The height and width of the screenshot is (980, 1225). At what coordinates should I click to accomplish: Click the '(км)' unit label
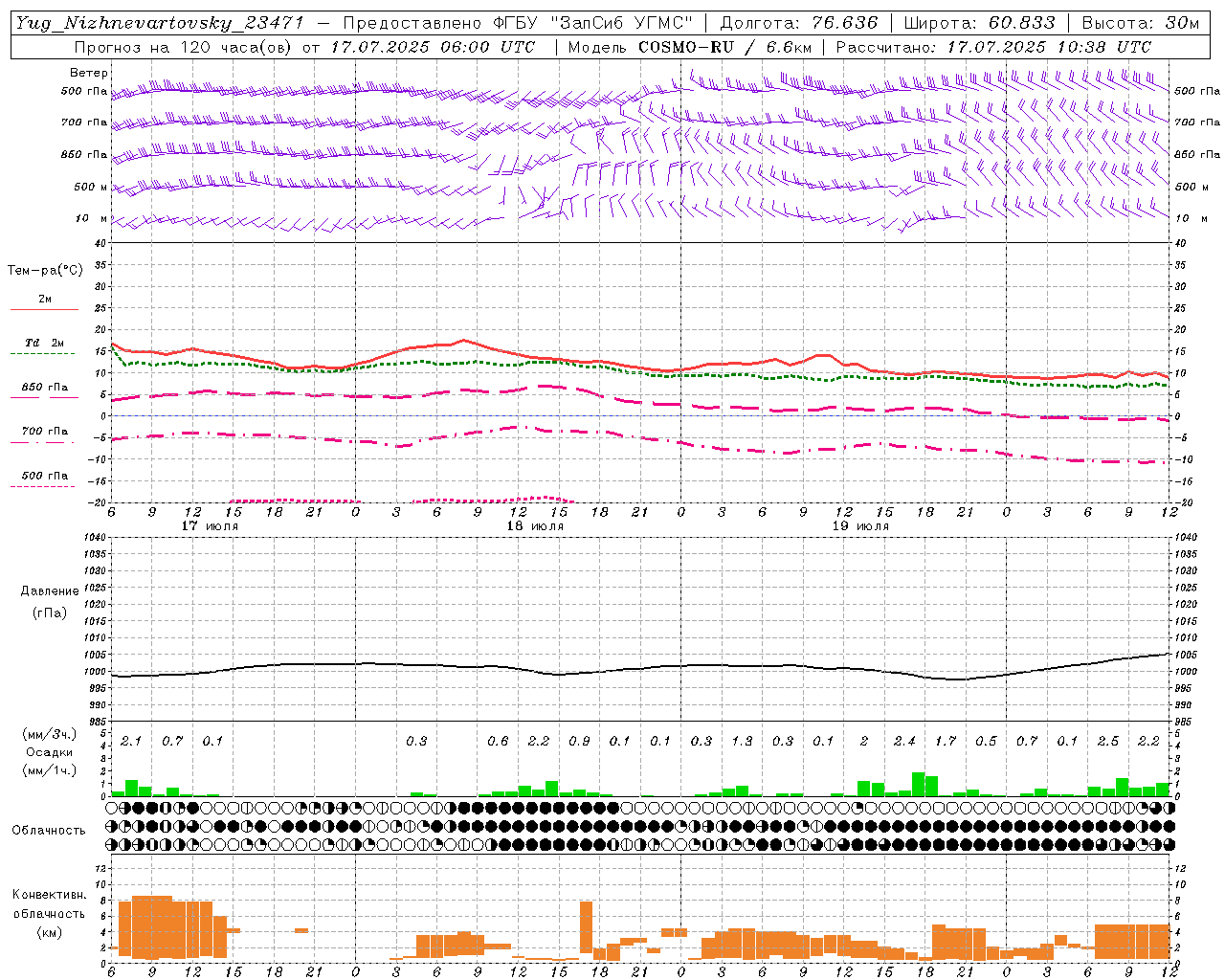(x=50, y=932)
